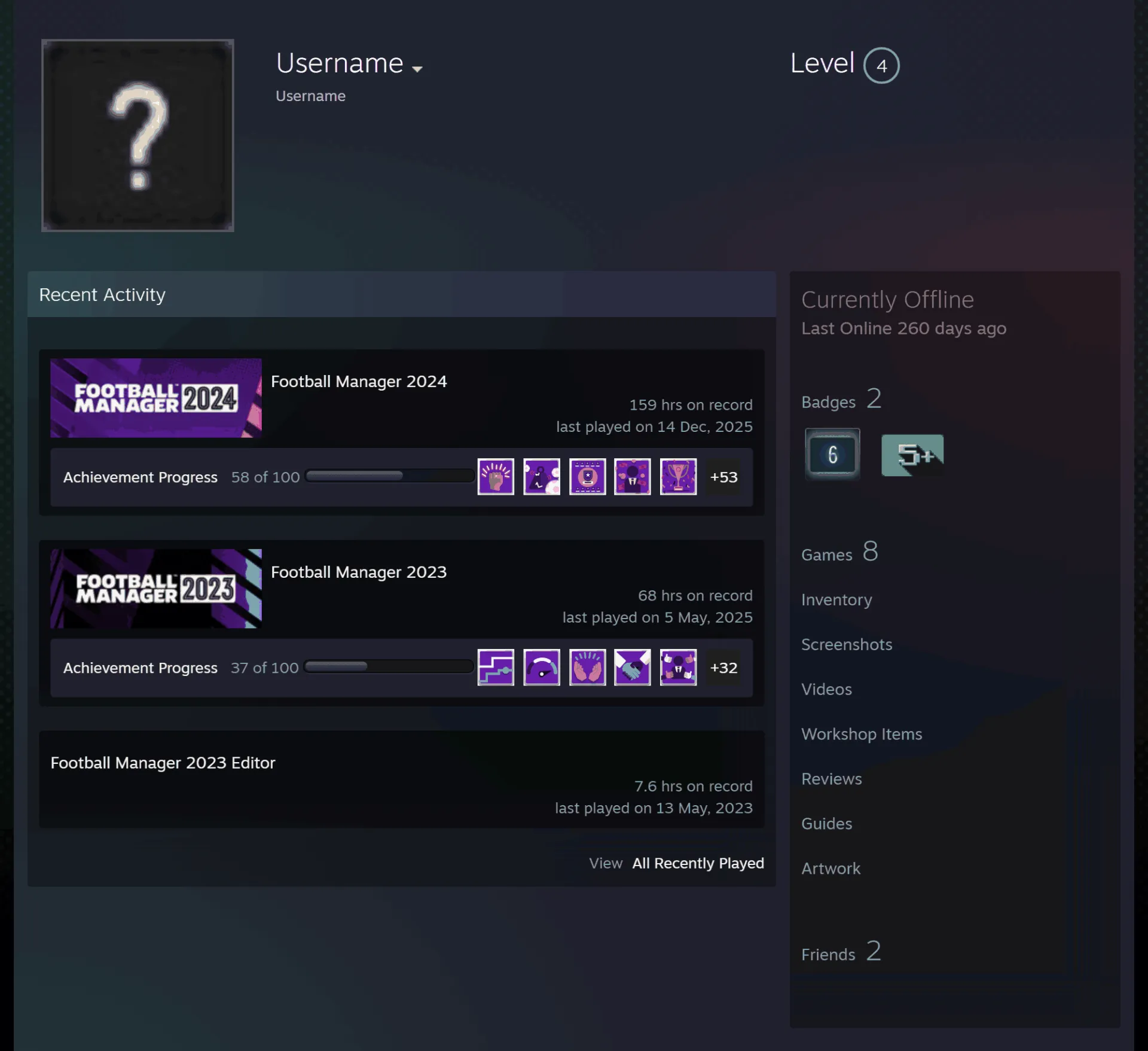Click the suited manager achievement icon in FM 2023 row
This screenshot has width=1148, height=1051.
(x=678, y=667)
